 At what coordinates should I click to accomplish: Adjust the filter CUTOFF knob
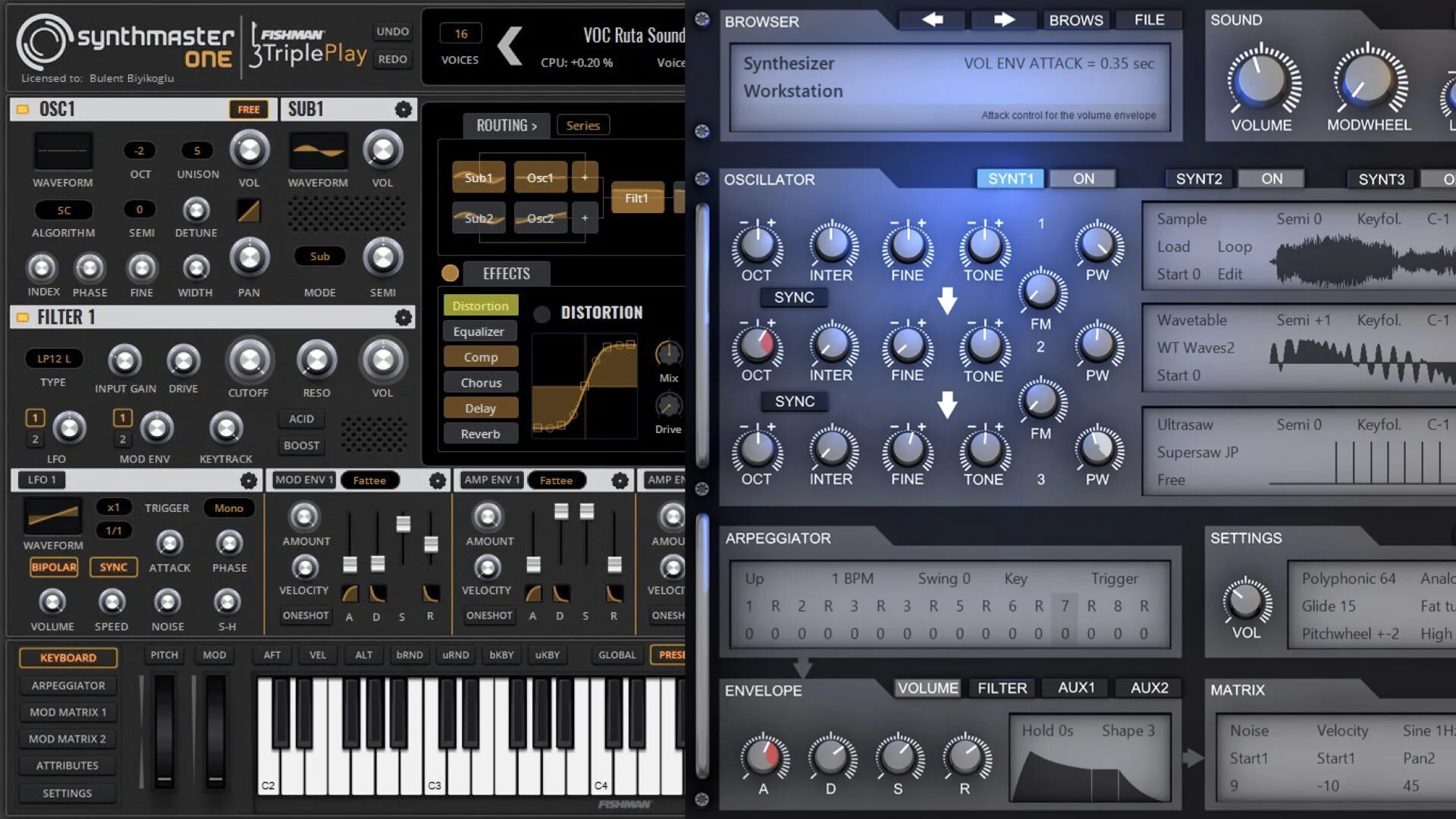(248, 361)
